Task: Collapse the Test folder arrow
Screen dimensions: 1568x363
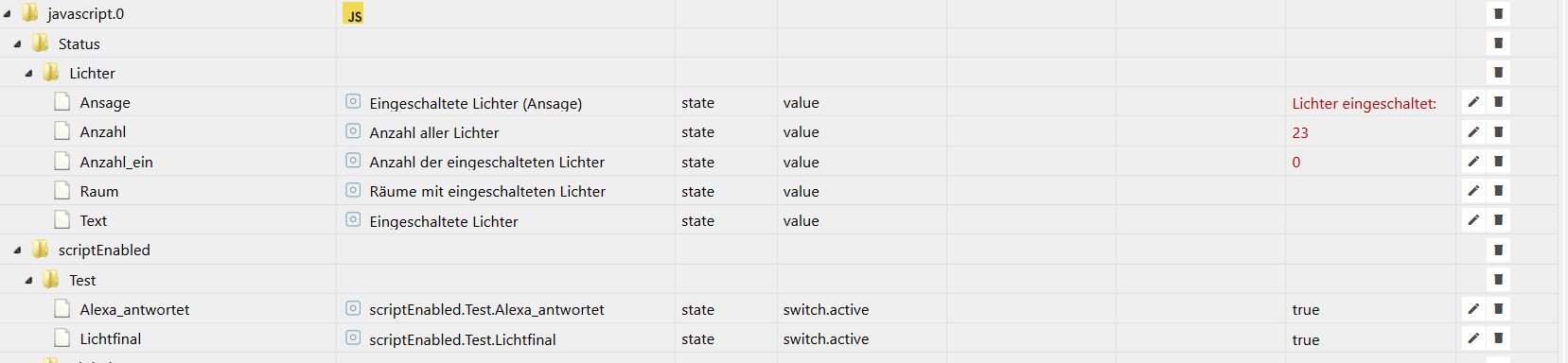Action: pyautogui.click(x=28, y=280)
